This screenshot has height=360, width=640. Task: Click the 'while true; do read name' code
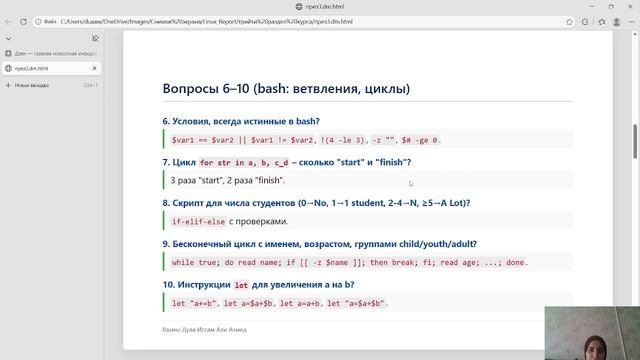(349, 262)
